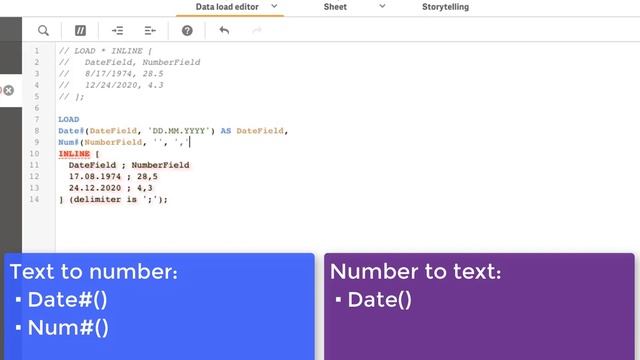This screenshot has width=640, height=360.
Task: Expand the Sheet dropdown chevron
Action: pyautogui.click(x=382, y=6)
